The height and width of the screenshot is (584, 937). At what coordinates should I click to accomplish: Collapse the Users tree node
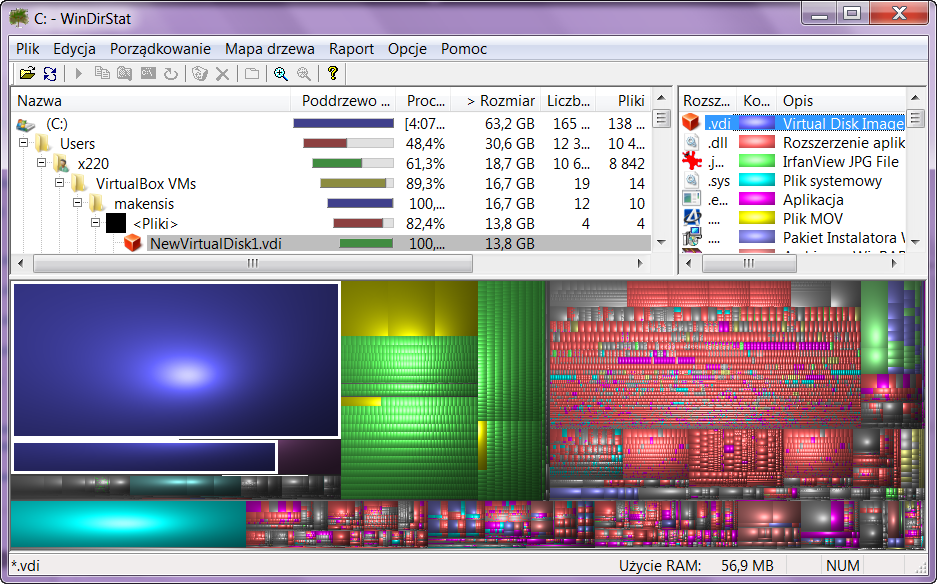pos(23,143)
